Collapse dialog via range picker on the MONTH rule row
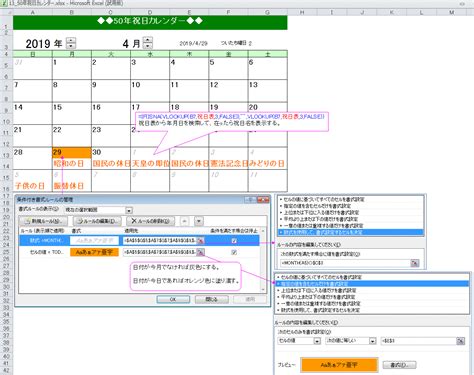Screen dimensions: 474x375 pos(200,240)
